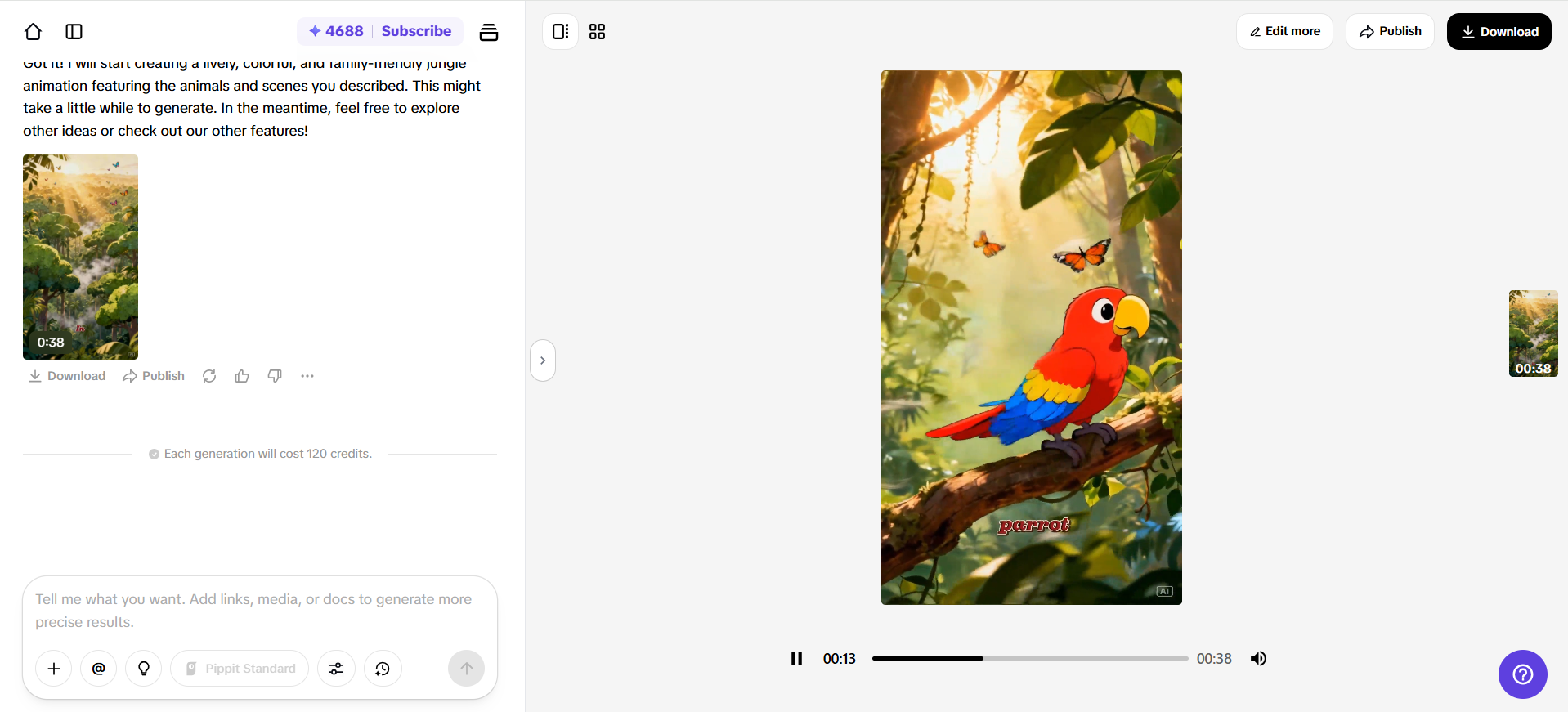
Task: Open the credits balance 4688
Action: pos(336,31)
